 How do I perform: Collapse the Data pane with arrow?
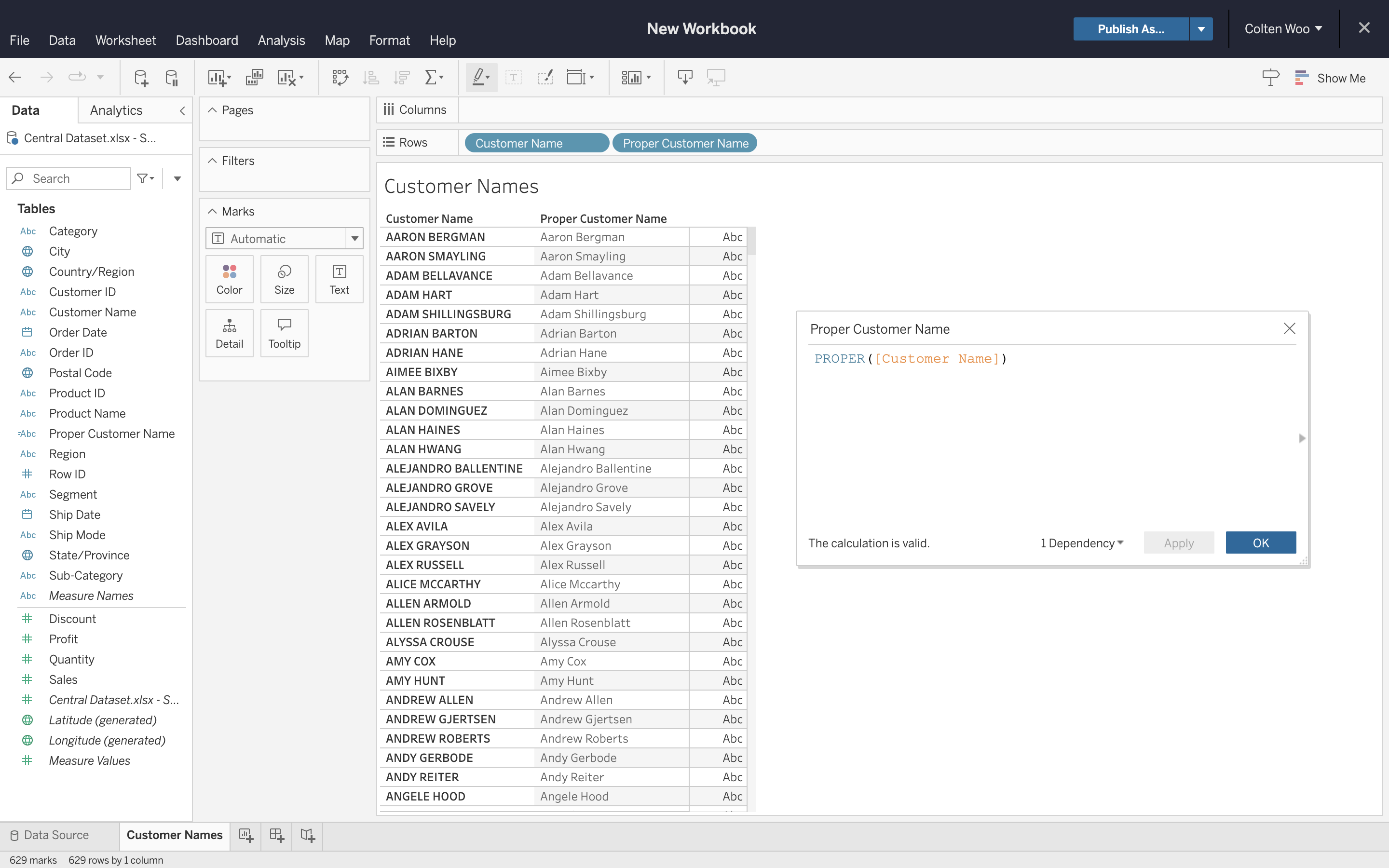(182, 110)
